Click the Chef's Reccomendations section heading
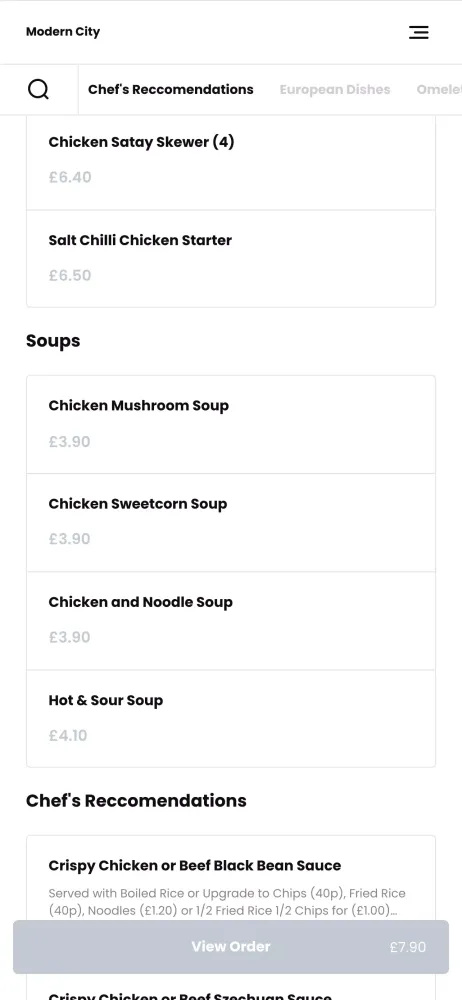Image resolution: width=462 pixels, height=1000 pixels. 136,800
